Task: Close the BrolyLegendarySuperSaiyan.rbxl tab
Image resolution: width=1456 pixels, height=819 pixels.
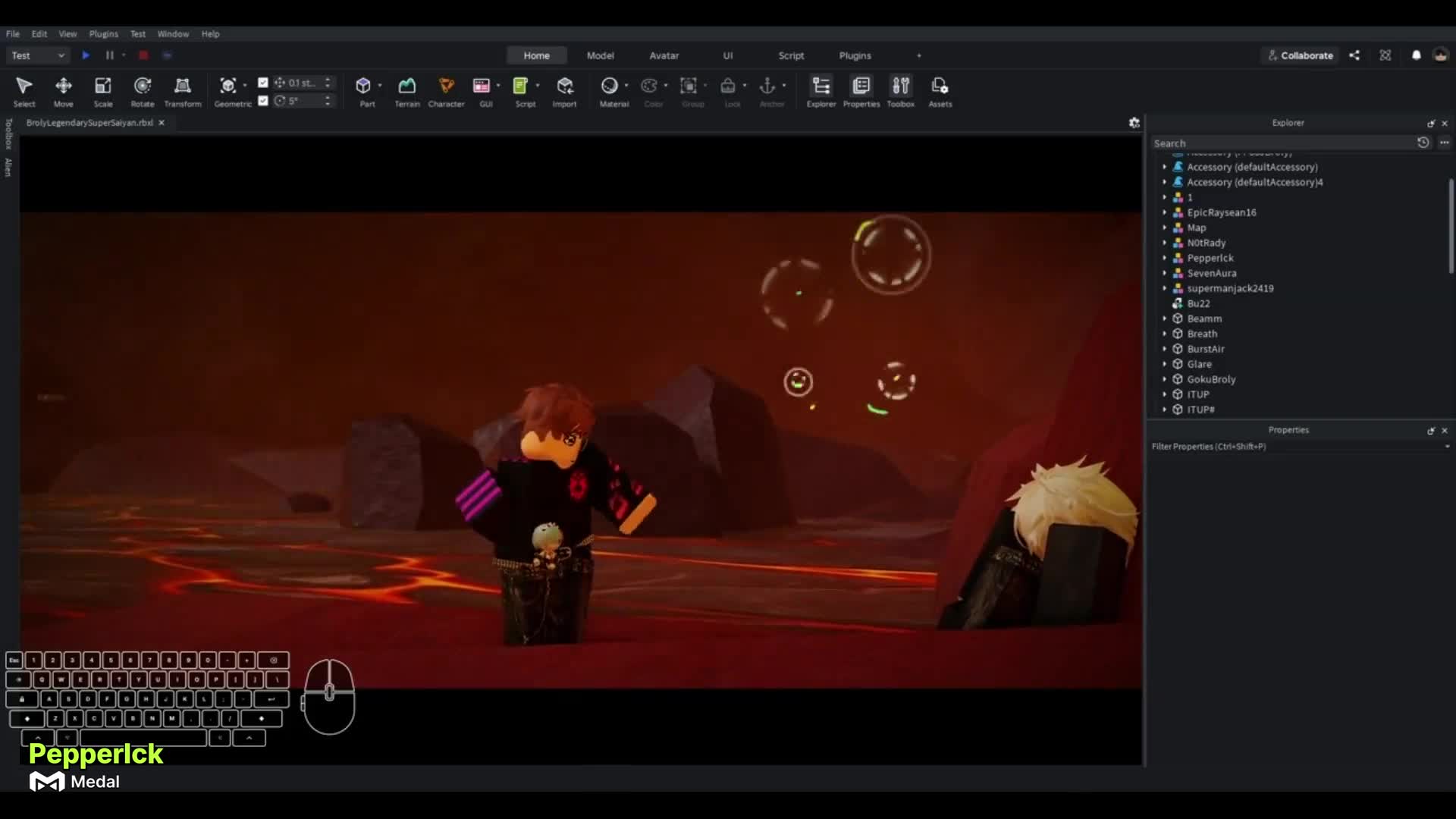Action: pos(161,123)
